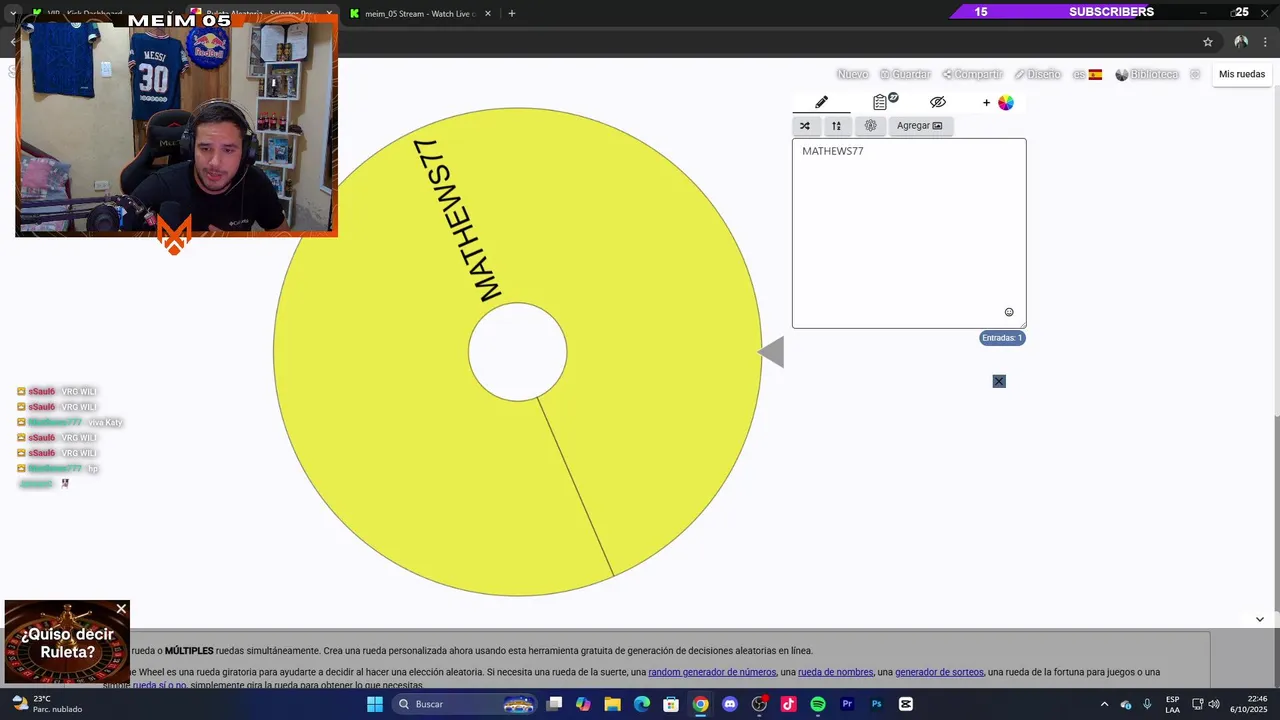The width and height of the screenshot is (1280, 720).
Task: Open the Chrome three-dot menu
Action: click(x=1265, y=42)
